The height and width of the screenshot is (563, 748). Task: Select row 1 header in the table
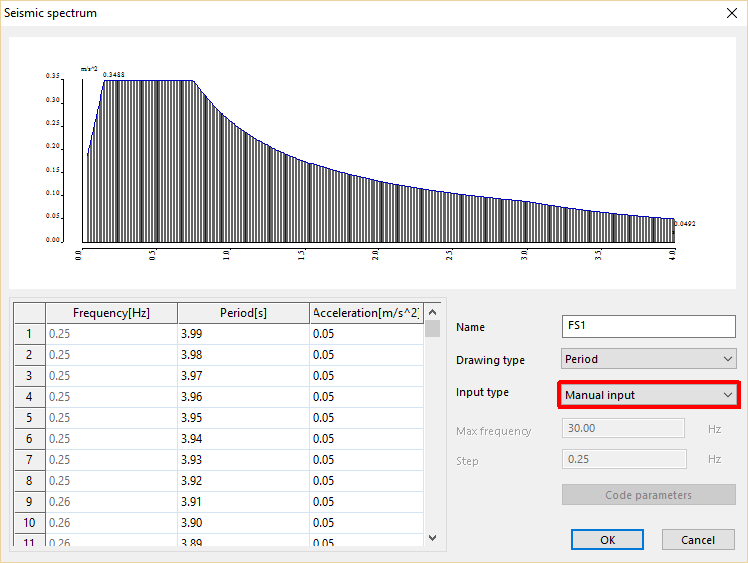coord(29,334)
